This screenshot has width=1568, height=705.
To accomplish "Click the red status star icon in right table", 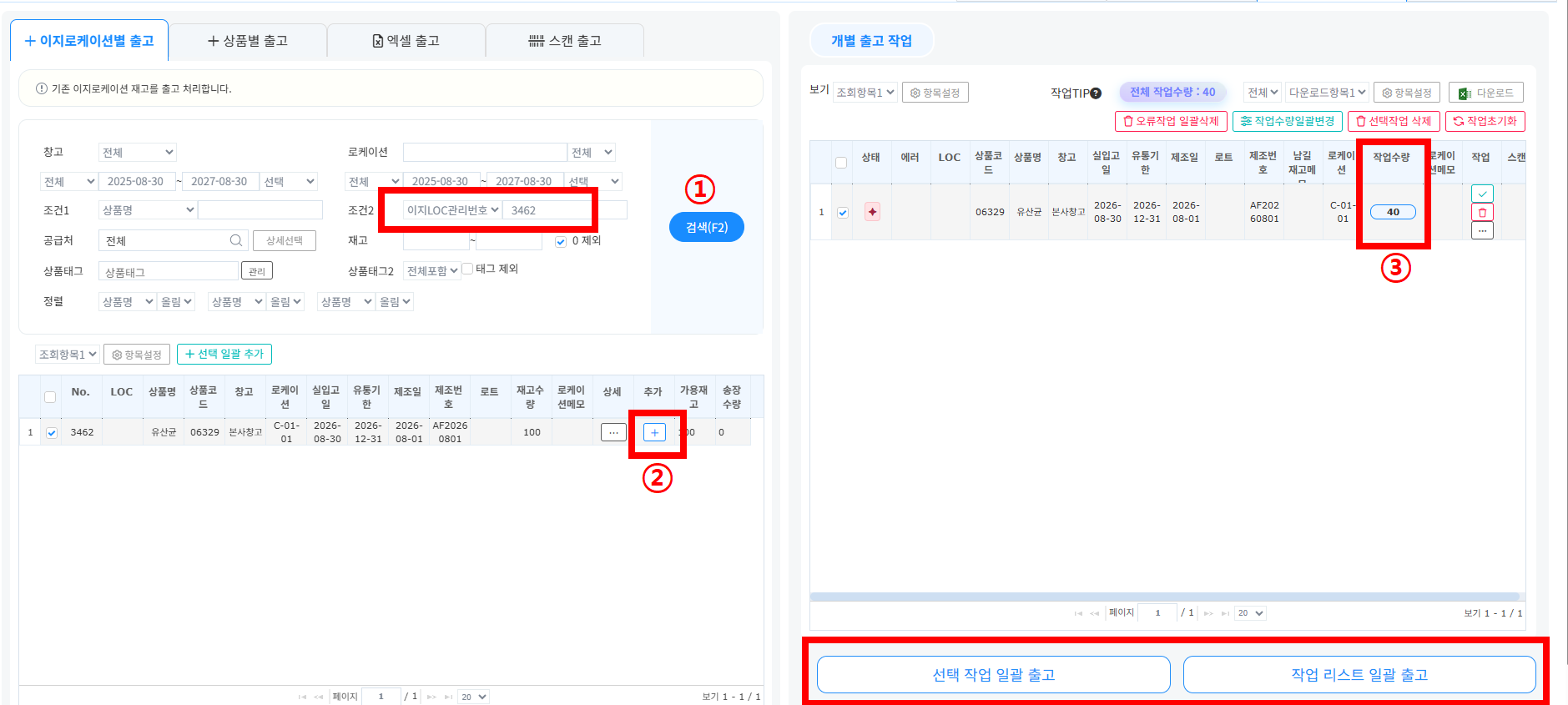I will point(872,212).
